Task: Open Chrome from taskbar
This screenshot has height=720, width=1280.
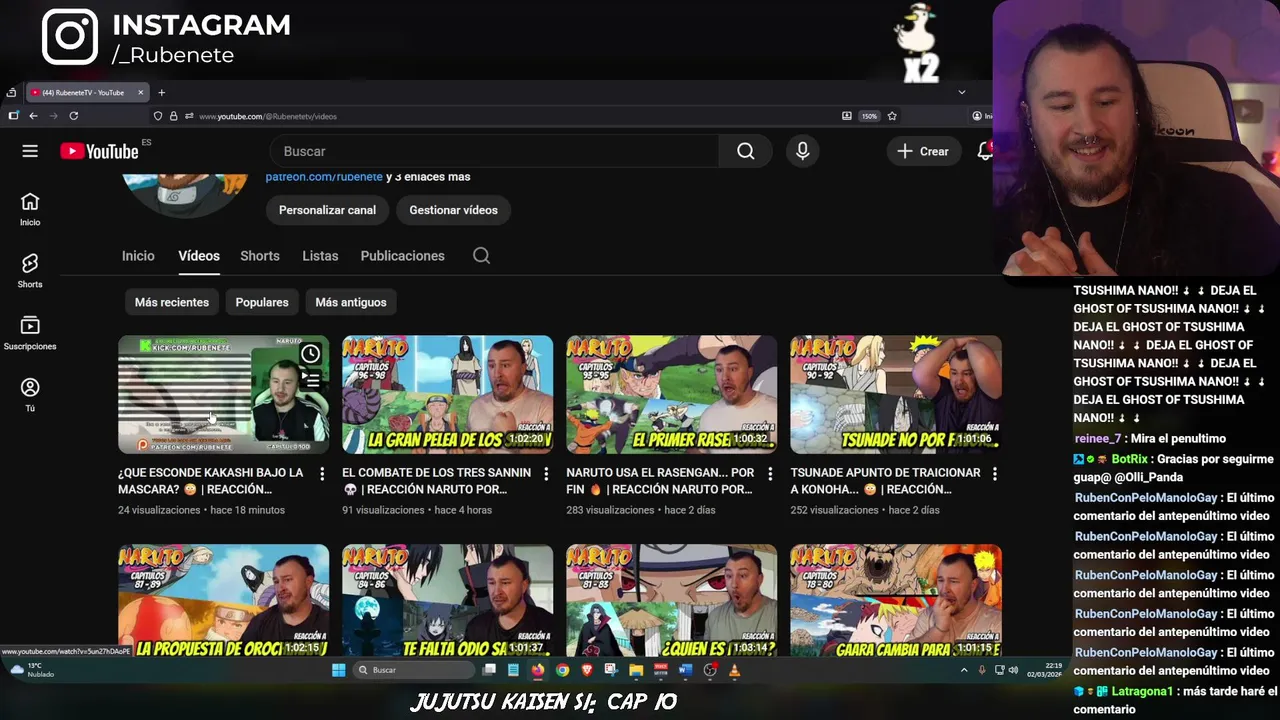Action: 562,670
